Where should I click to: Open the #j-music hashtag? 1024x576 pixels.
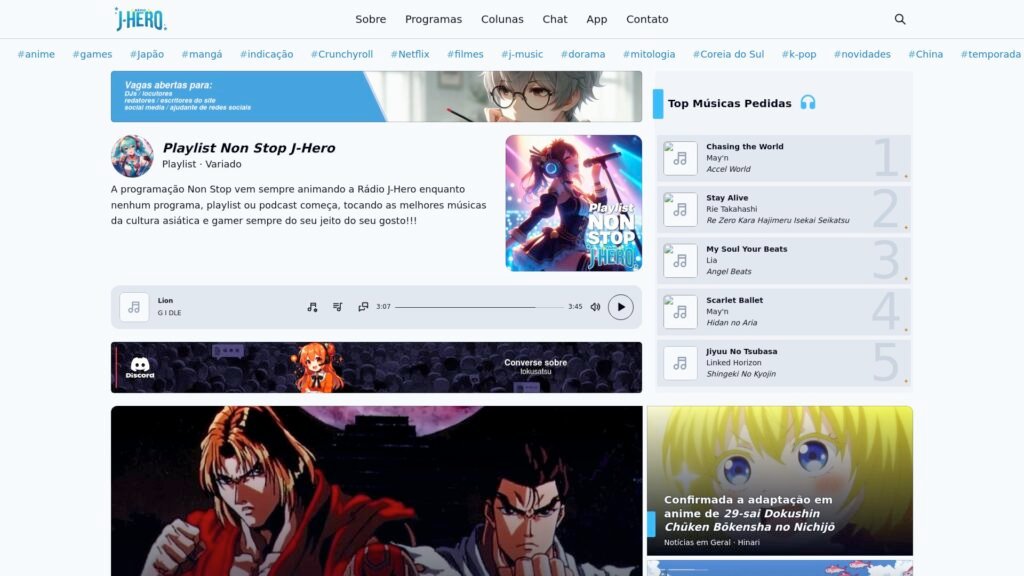(x=522, y=54)
